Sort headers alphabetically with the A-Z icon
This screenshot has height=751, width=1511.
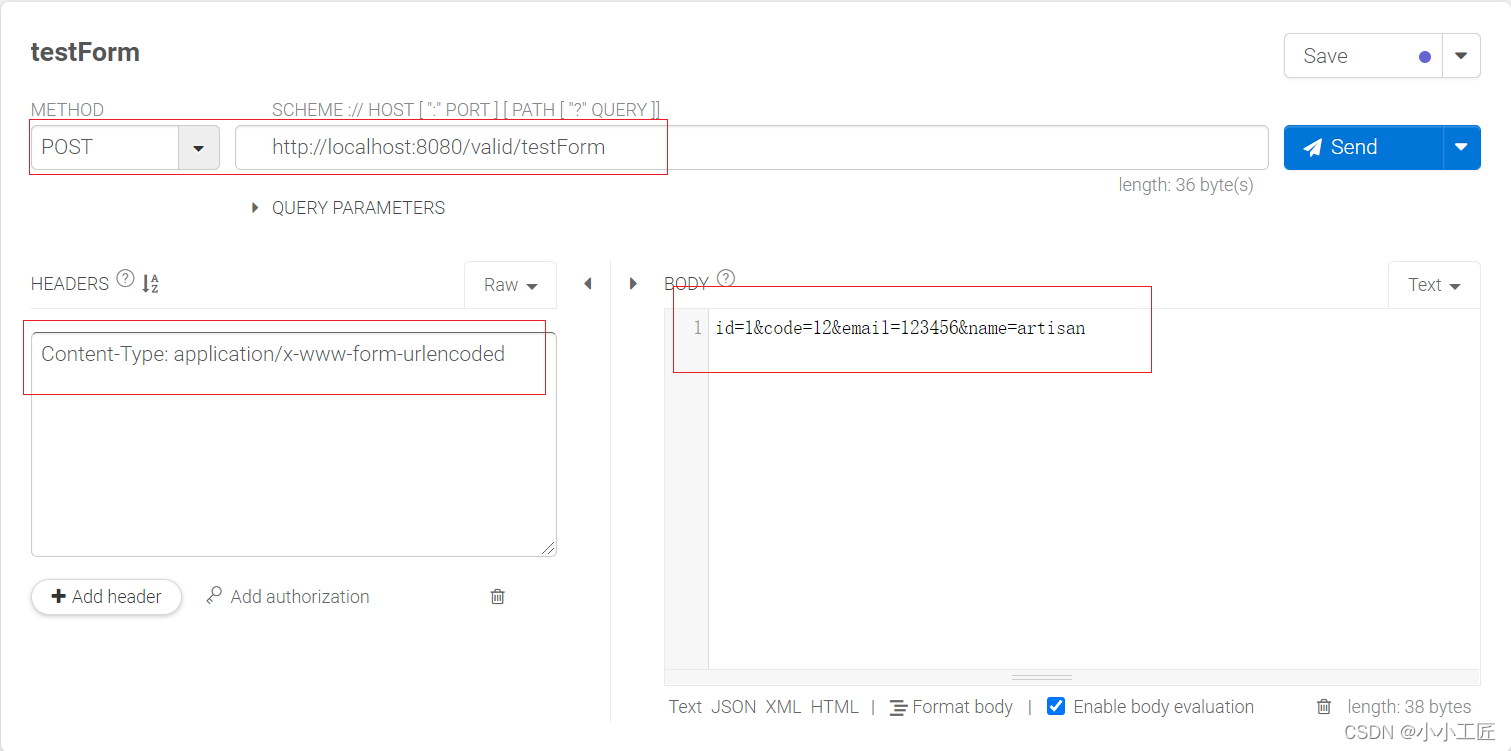pyautogui.click(x=150, y=284)
